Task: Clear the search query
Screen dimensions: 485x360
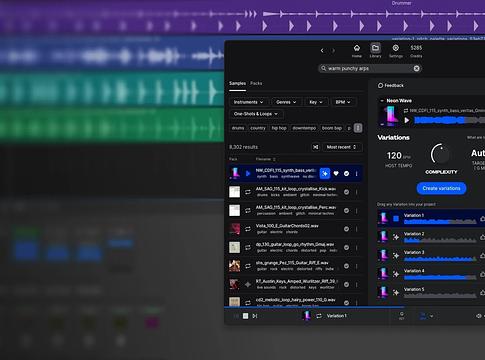Action: tap(416, 68)
